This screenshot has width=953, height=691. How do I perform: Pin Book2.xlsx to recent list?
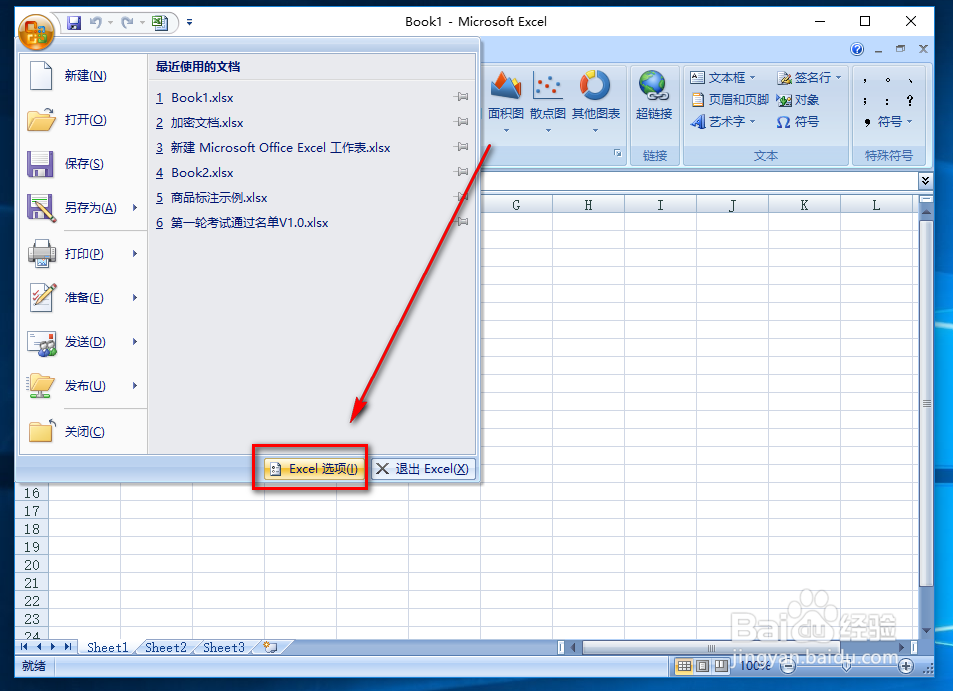(461, 172)
